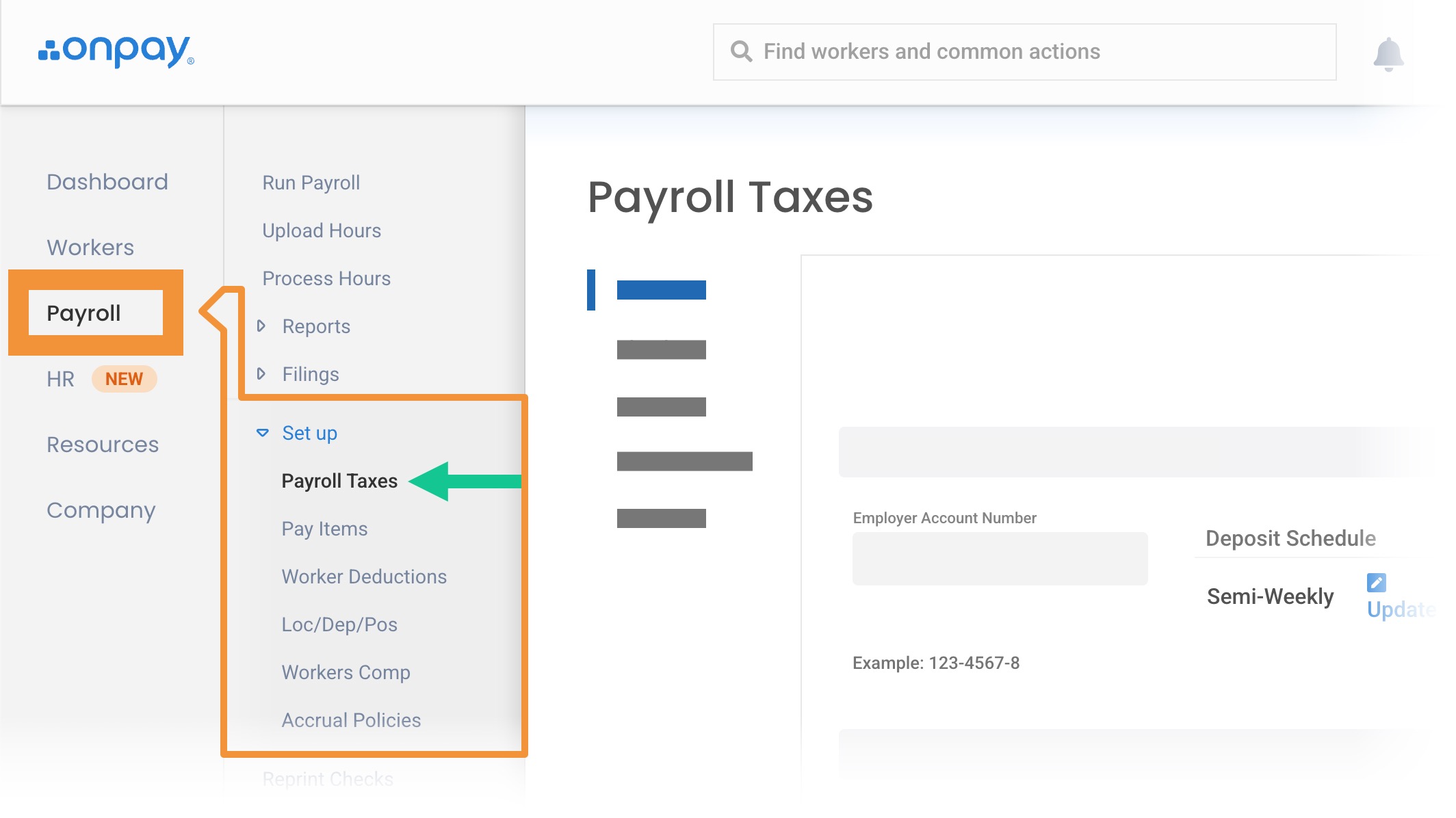Click the Run Payroll link

pos(311,183)
